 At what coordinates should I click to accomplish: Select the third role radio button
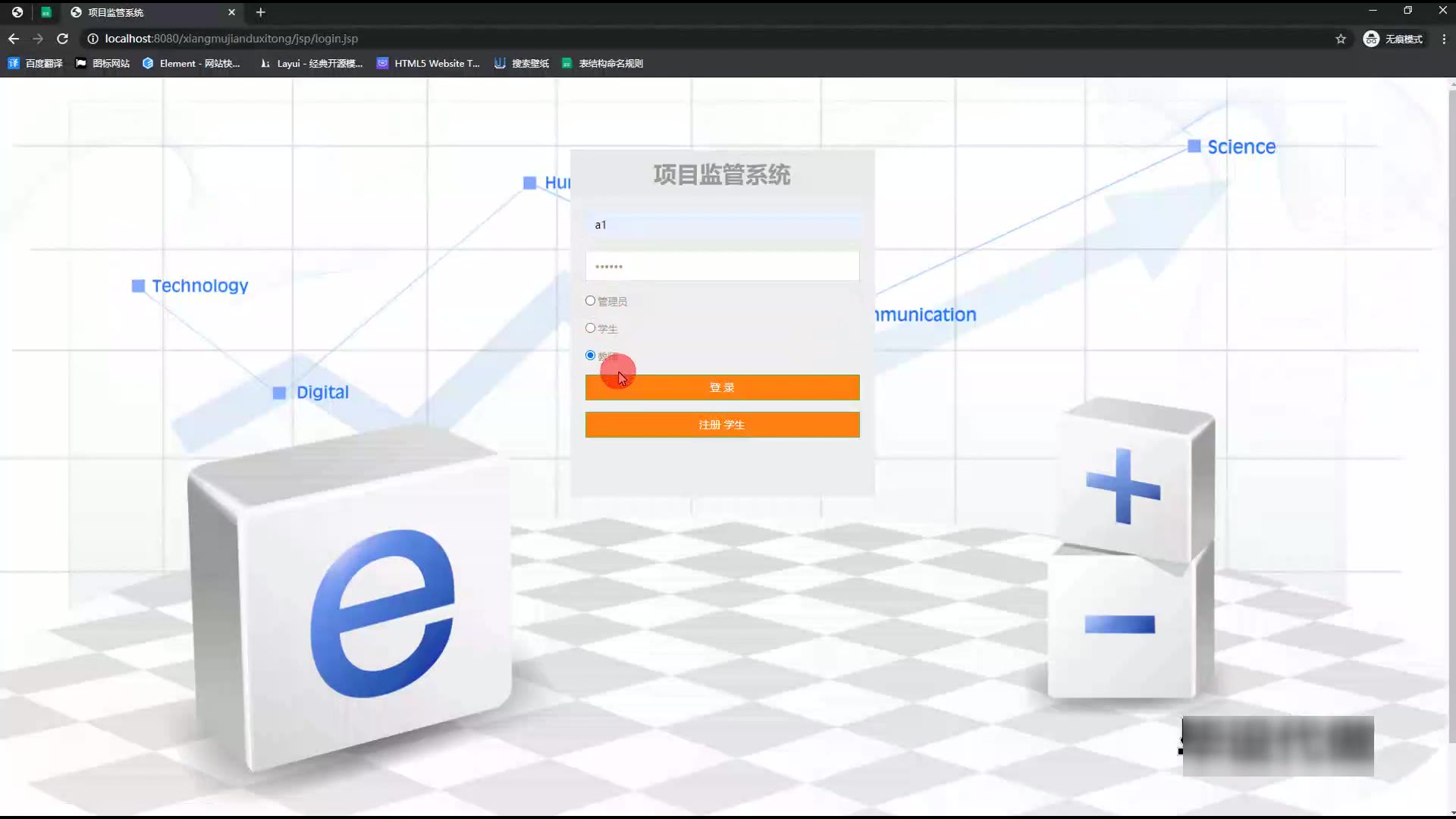(x=590, y=356)
